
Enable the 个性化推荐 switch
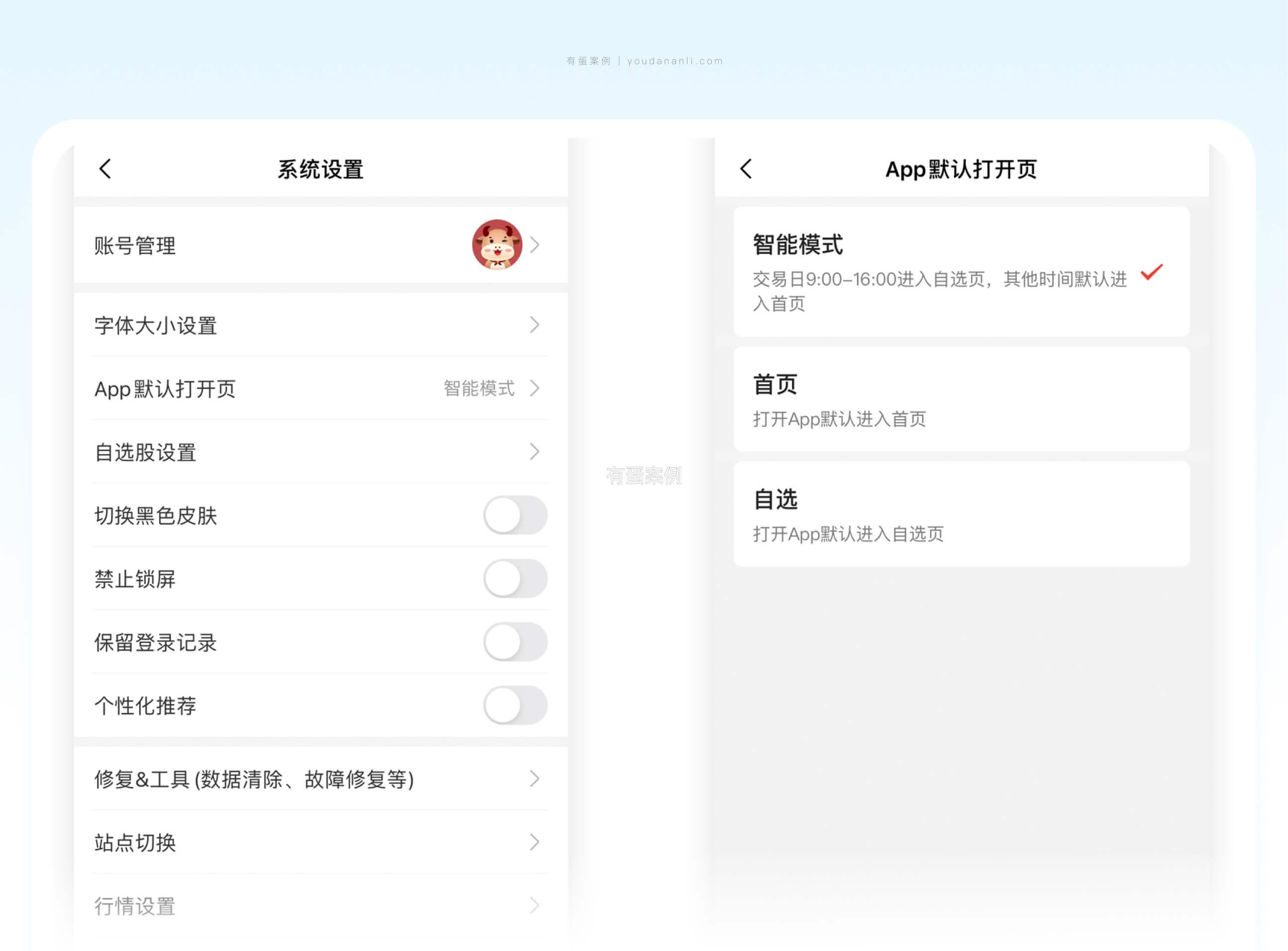[x=515, y=705]
